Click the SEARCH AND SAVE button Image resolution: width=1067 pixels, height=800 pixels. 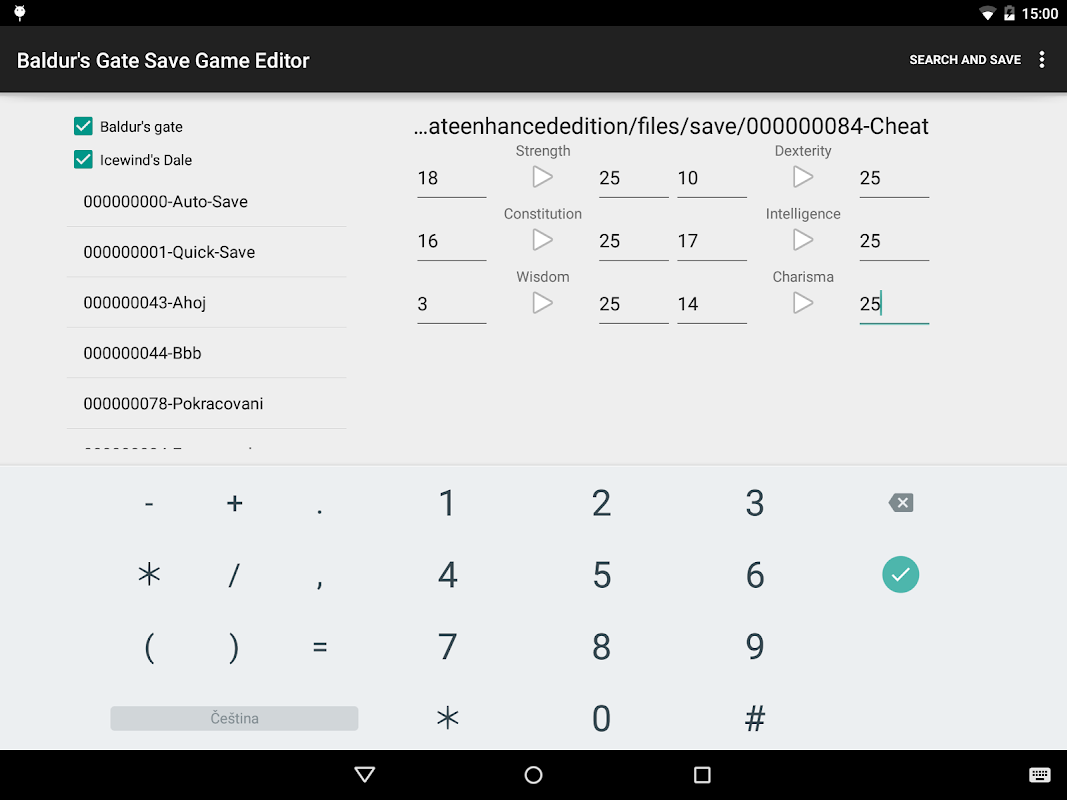click(x=965, y=60)
